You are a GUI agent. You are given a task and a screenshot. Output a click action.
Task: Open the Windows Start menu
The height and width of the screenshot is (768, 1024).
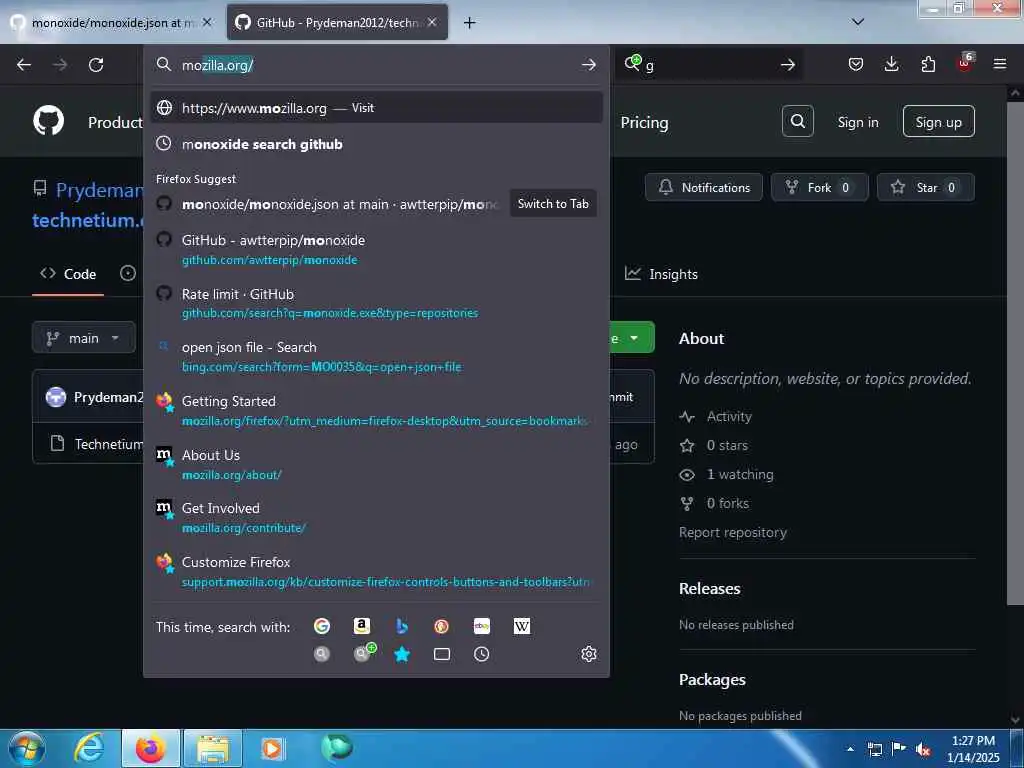coord(27,748)
